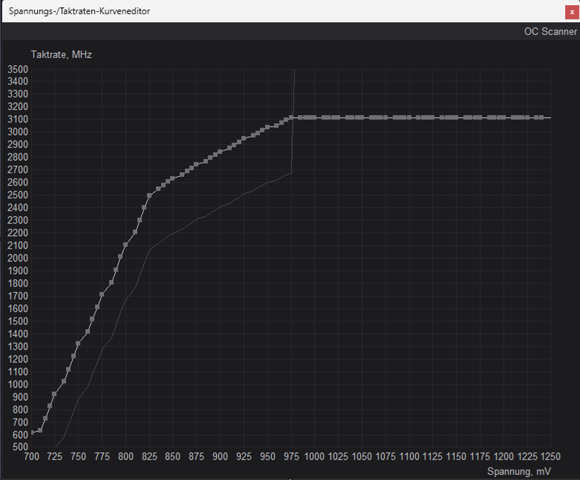Click the flat curve point at 1000 mV

click(x=314, y=118)
